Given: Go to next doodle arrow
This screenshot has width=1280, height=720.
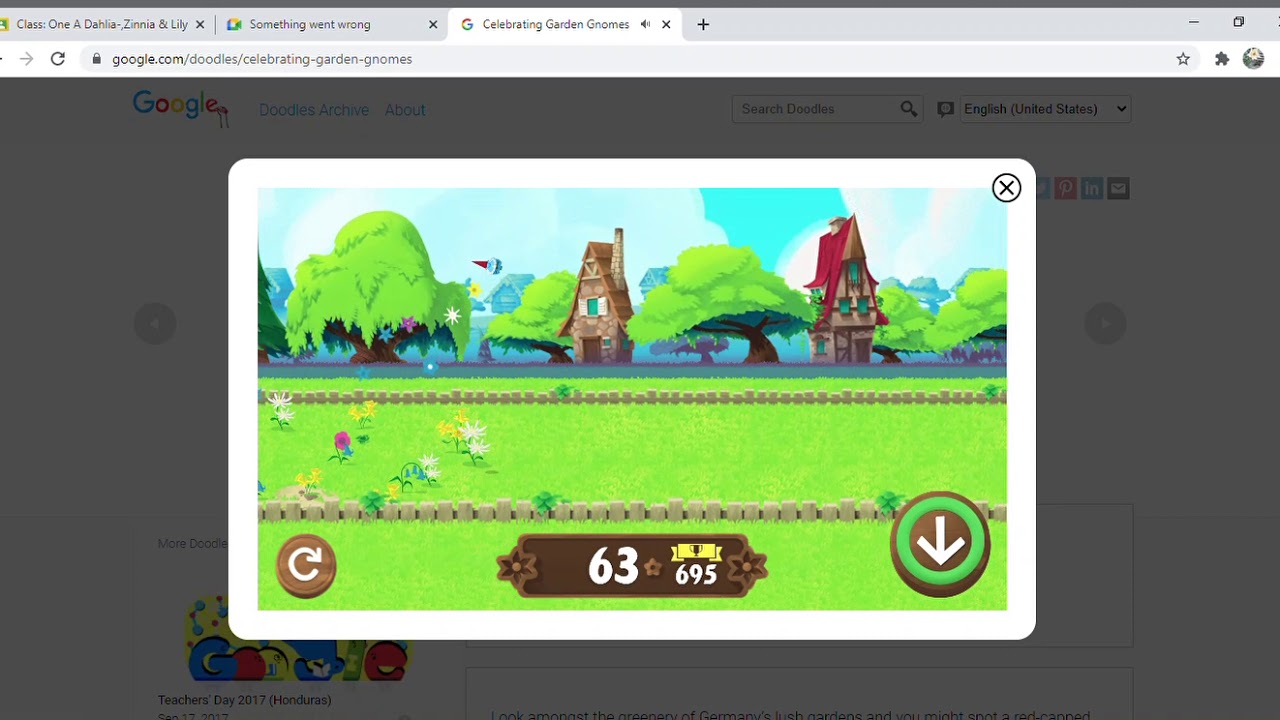Looking at the screenshot, I should (x=1105, y=323).
